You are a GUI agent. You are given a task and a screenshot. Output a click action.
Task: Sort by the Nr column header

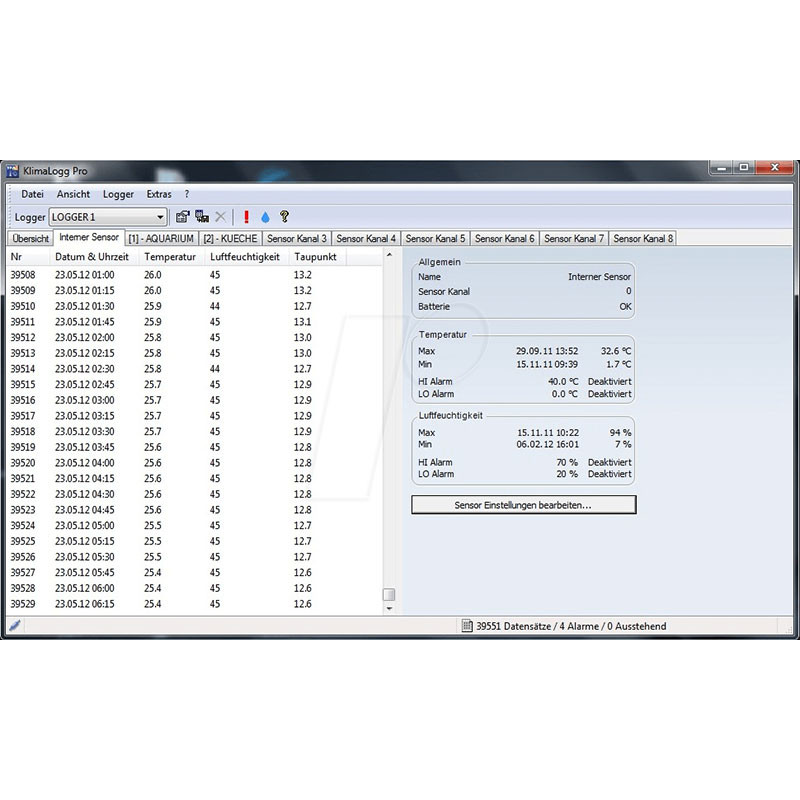pos(28,257)
